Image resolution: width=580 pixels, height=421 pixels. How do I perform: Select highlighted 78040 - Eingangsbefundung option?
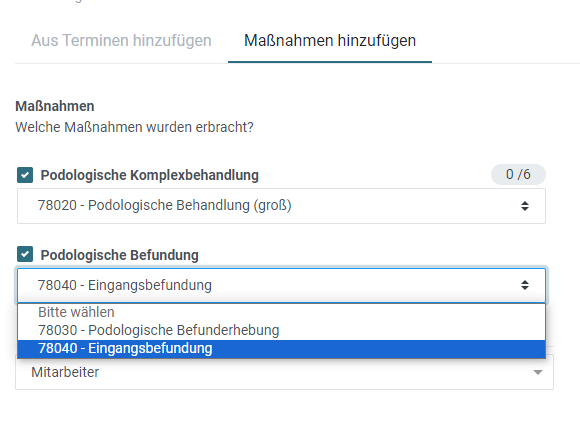281,349
